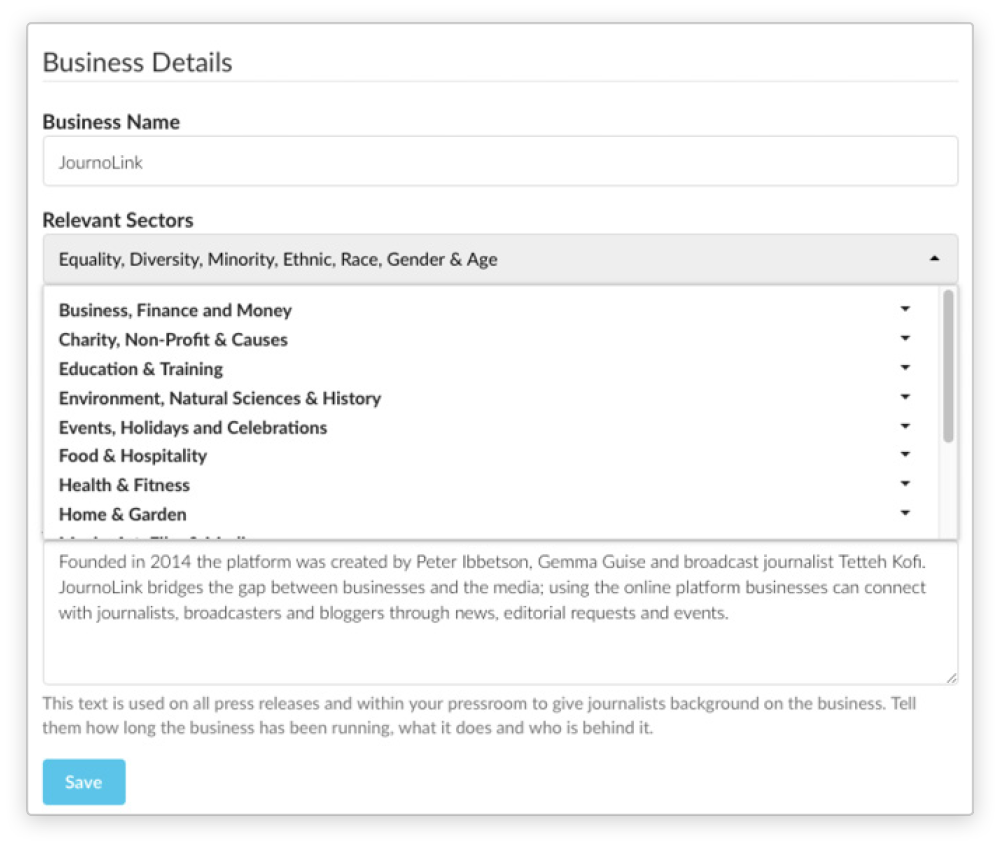Focus the Business Name input field
Screen dimensions: 1000x846
tap(500, 162)
